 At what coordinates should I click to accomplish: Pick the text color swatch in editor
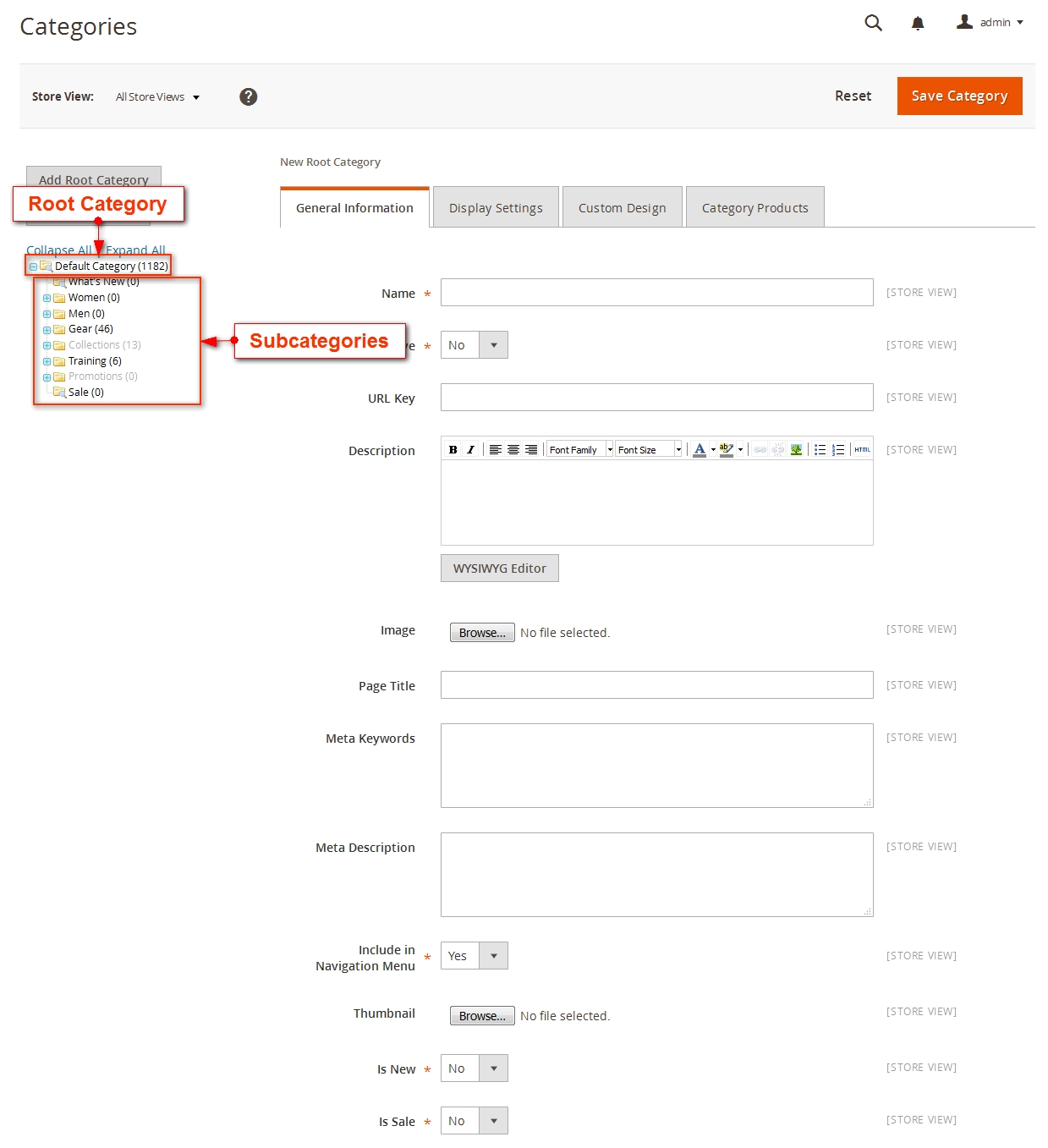(699, 450)
